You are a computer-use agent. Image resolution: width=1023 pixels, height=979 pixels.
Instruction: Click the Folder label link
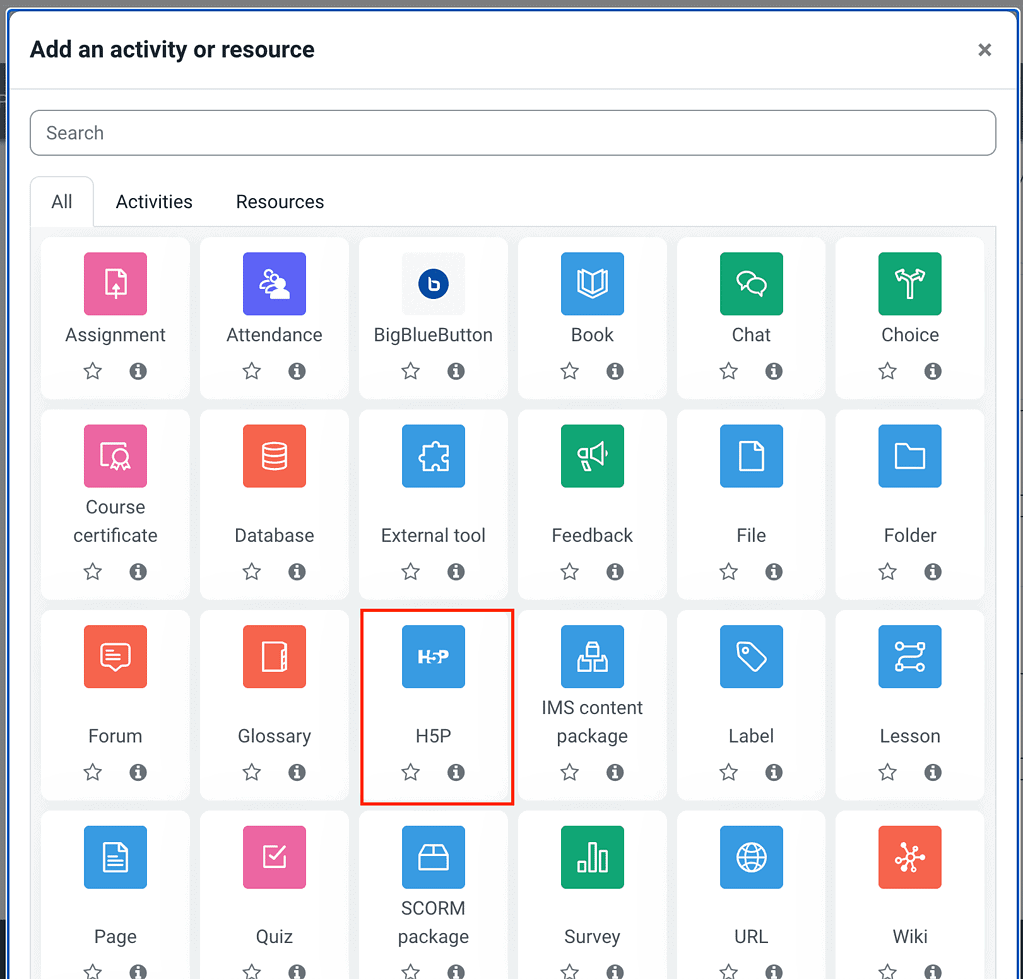pos(910,535)
